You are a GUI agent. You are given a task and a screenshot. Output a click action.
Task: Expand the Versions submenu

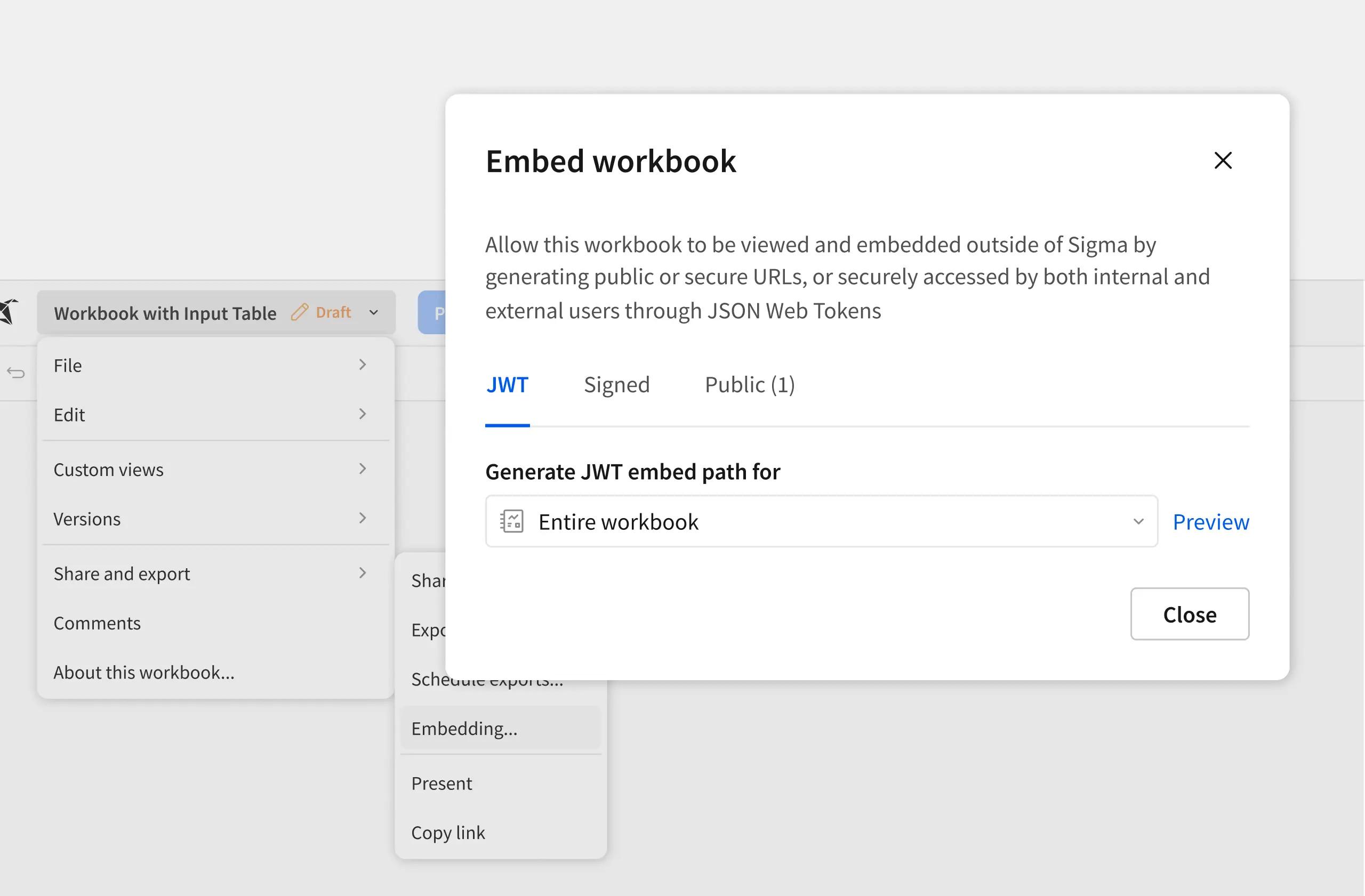tap(215, 519)
